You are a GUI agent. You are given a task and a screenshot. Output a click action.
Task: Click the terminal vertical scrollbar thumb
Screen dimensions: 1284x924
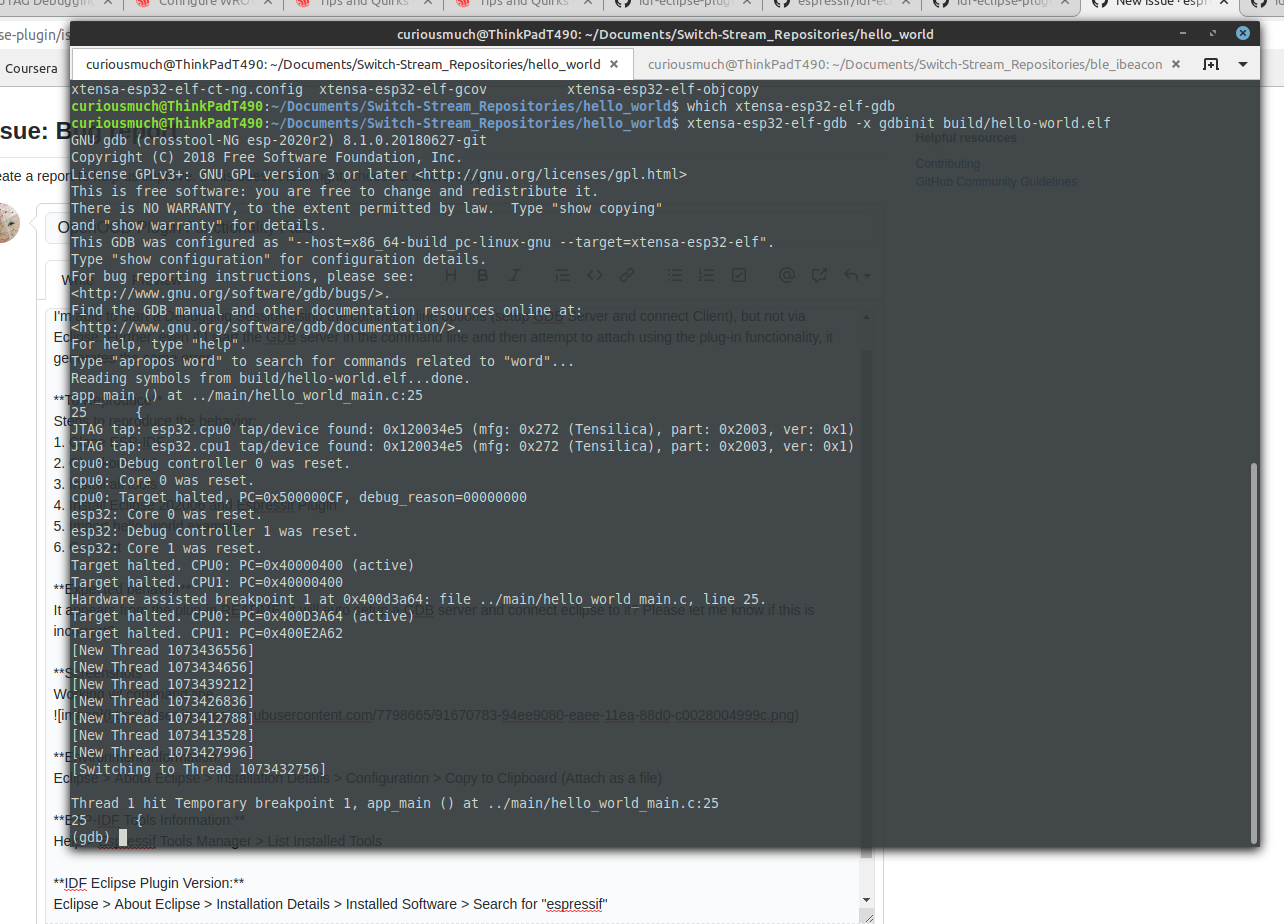tap(1255, 653)
